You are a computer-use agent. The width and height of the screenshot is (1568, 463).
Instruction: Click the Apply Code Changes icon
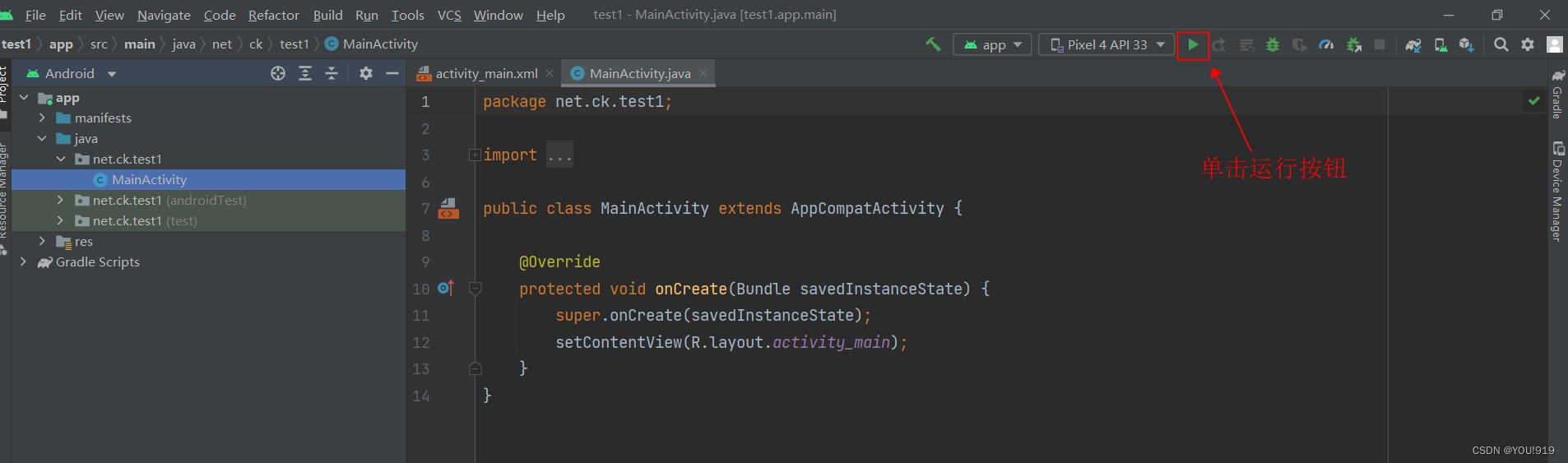coord(1246,44)
